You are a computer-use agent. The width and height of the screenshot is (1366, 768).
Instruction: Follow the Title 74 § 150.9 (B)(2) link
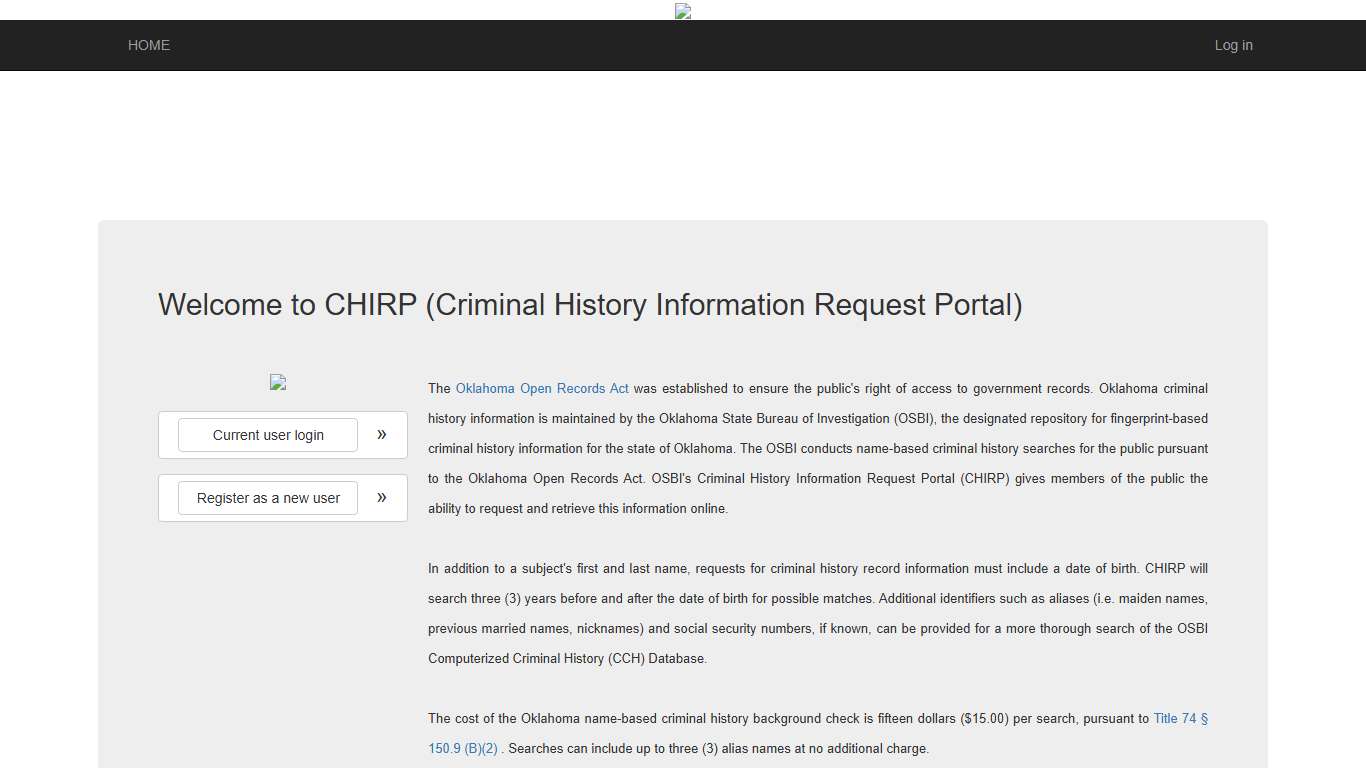coord(1181,718)
